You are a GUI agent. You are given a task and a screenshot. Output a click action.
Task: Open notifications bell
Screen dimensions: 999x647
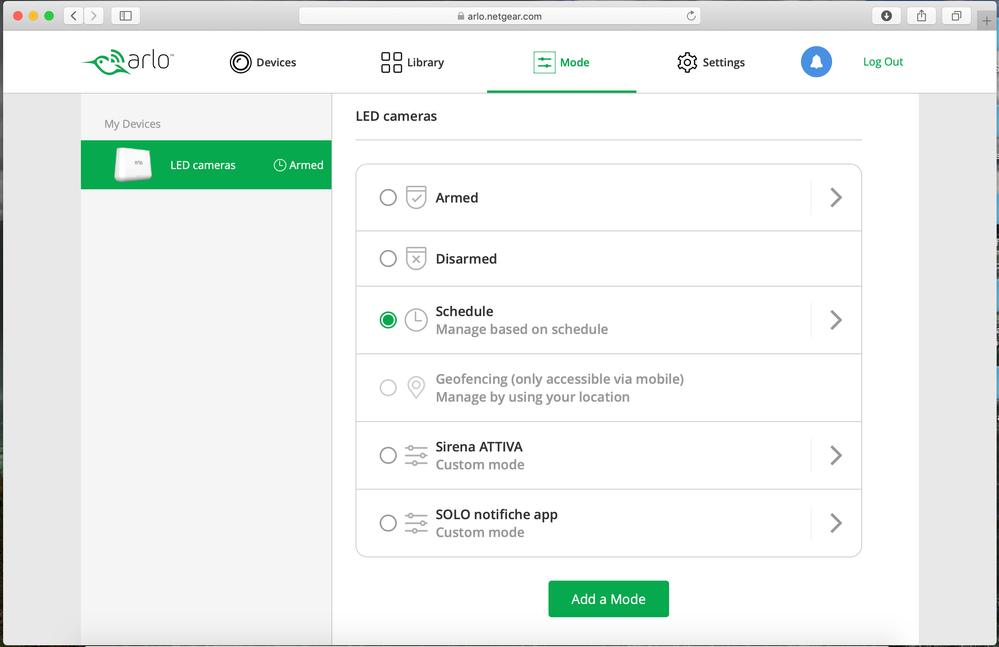pos(816,62)
